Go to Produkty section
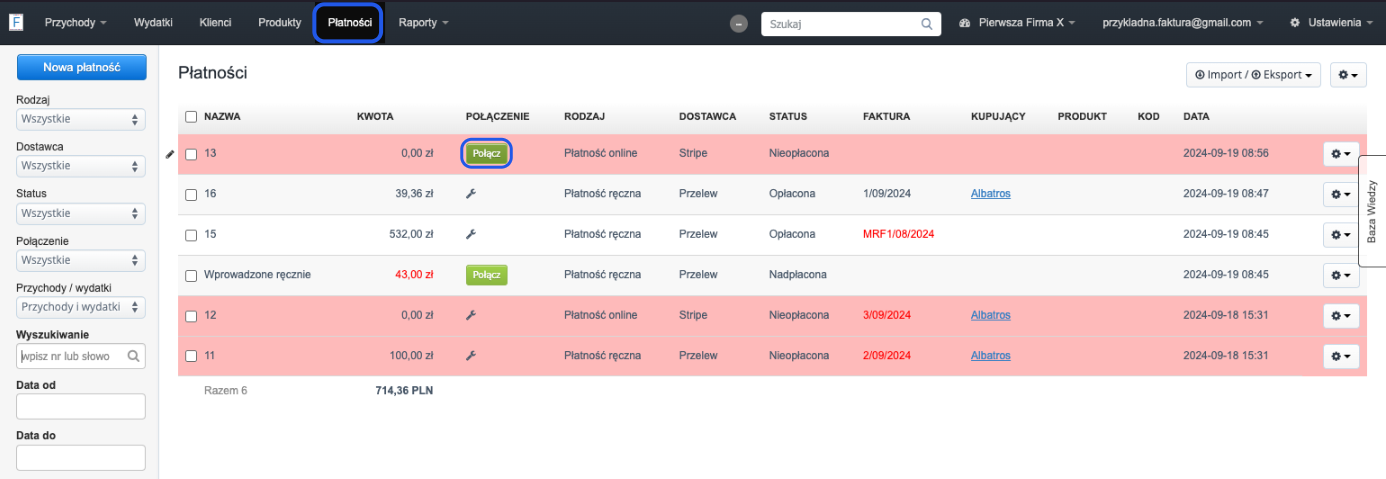Viewport: 1386px width, 479px height. pos(279,22)
